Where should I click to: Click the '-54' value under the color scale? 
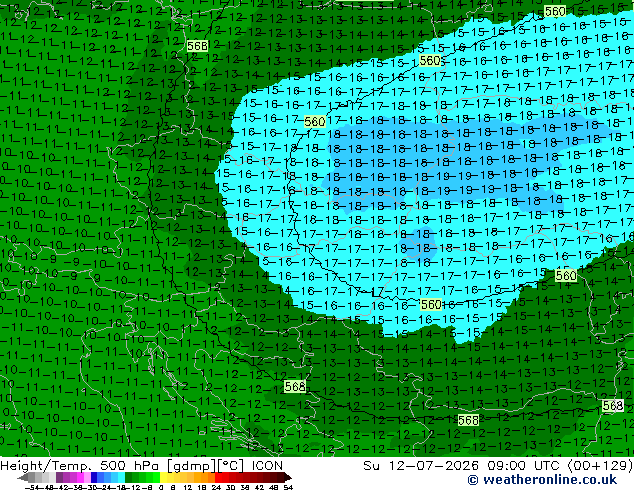click(32, 487)
